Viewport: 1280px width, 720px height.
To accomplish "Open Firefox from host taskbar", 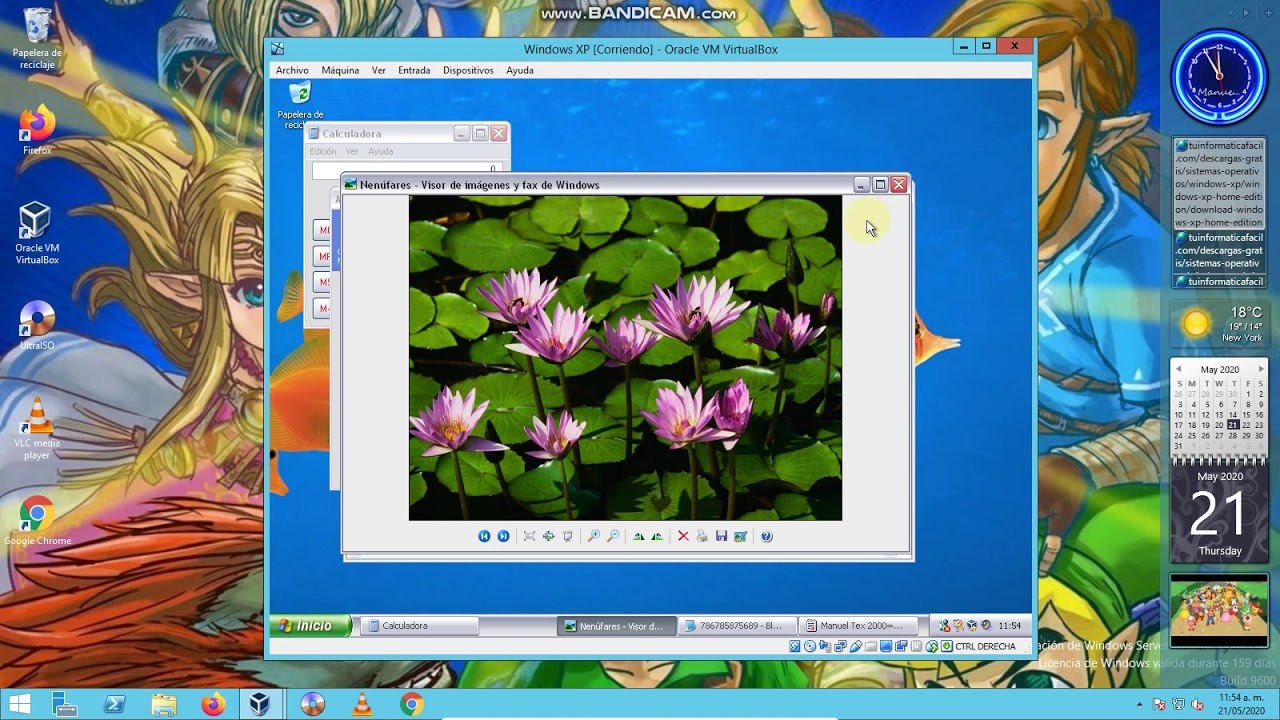I will 213,704.
